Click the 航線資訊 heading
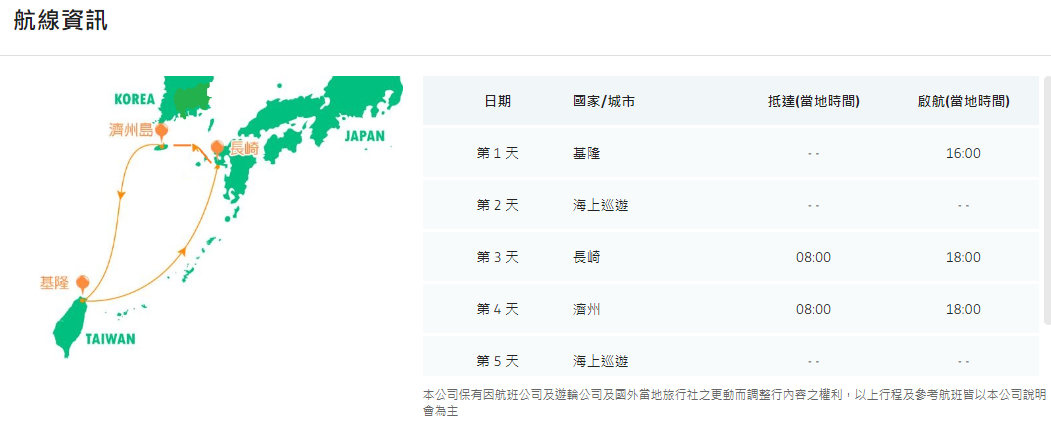 coord(60,21)
